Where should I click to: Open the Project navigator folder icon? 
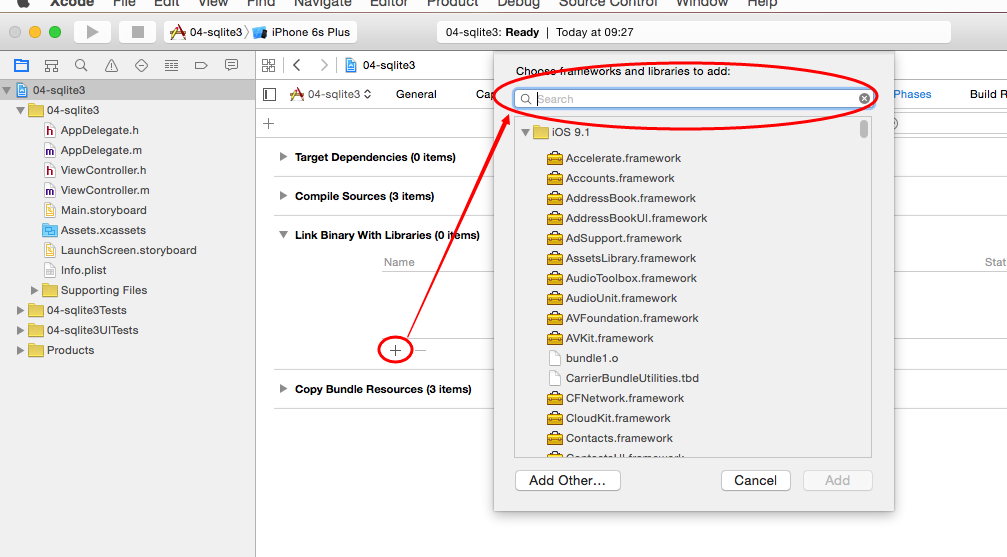(22, 66)
